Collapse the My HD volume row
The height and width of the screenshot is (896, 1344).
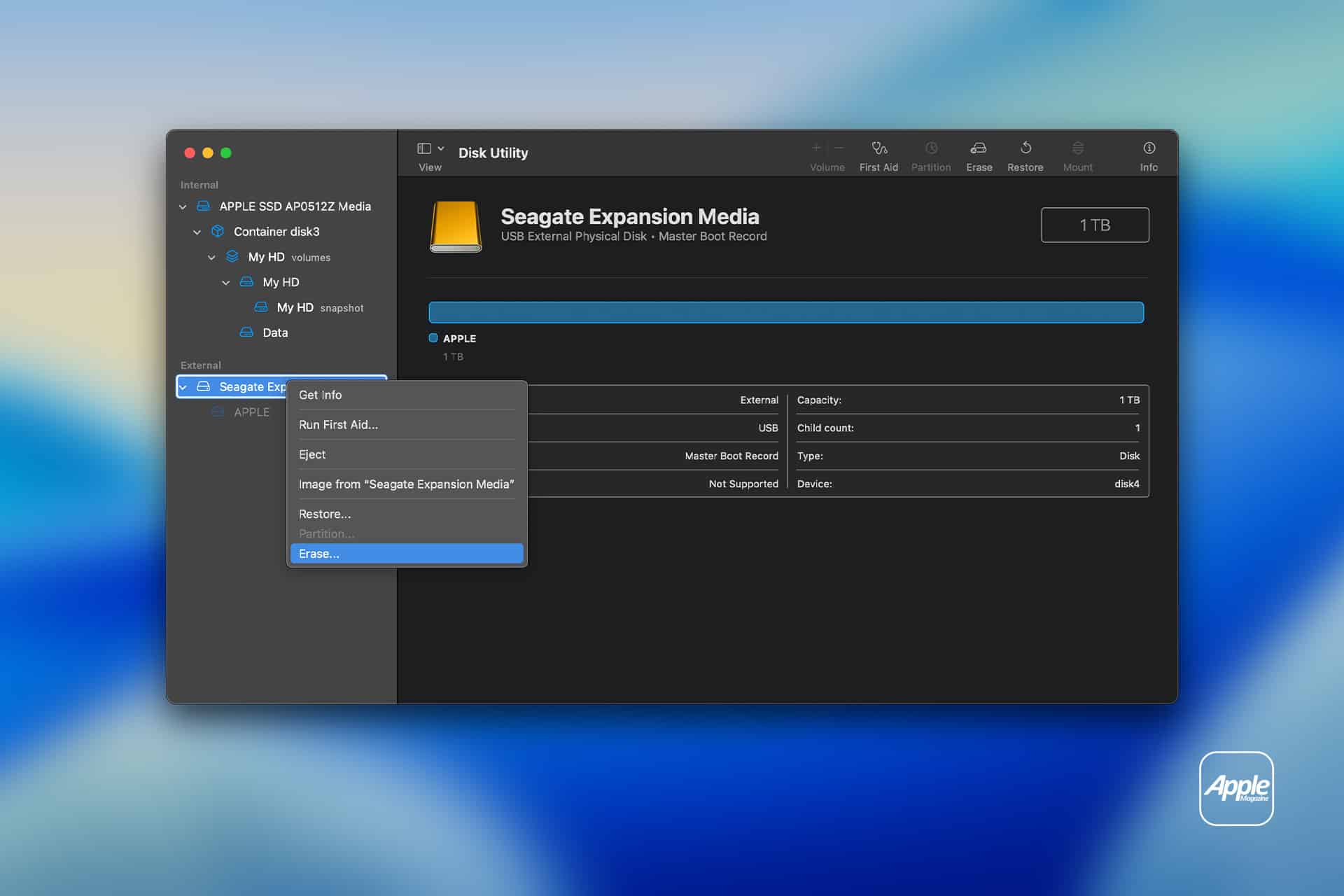[x=225, y=282]
